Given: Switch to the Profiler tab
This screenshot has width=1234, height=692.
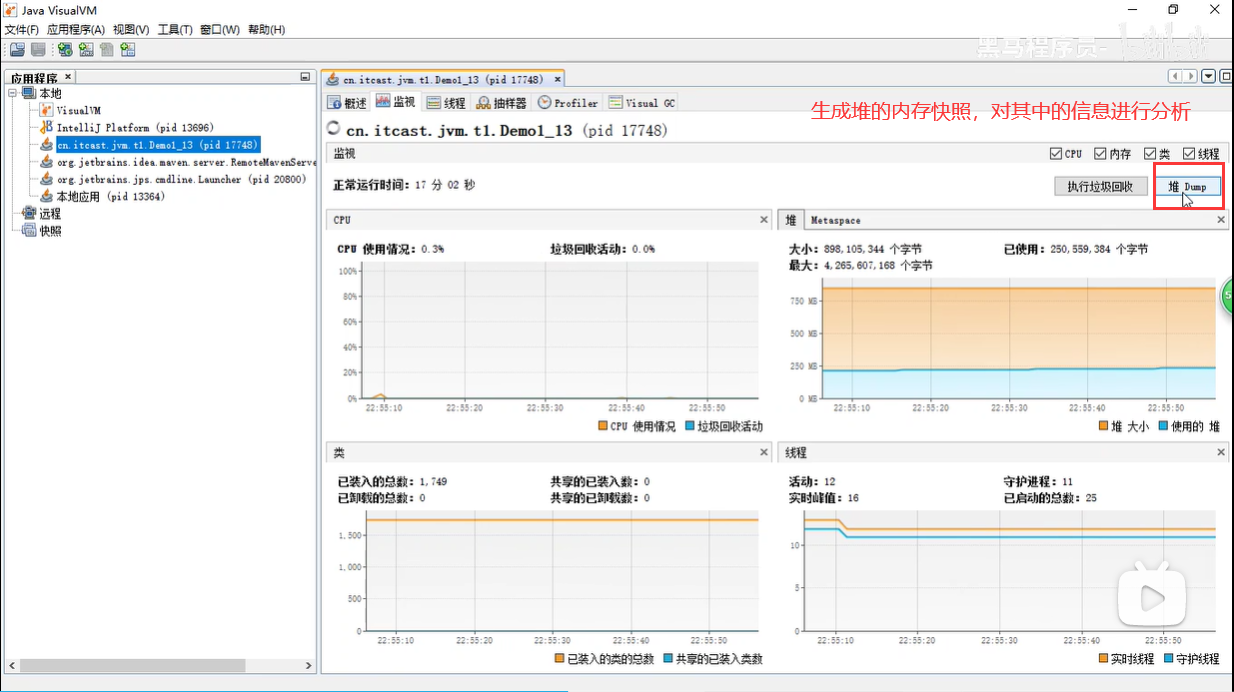Looking at the screenshot, I should [568, 103].
